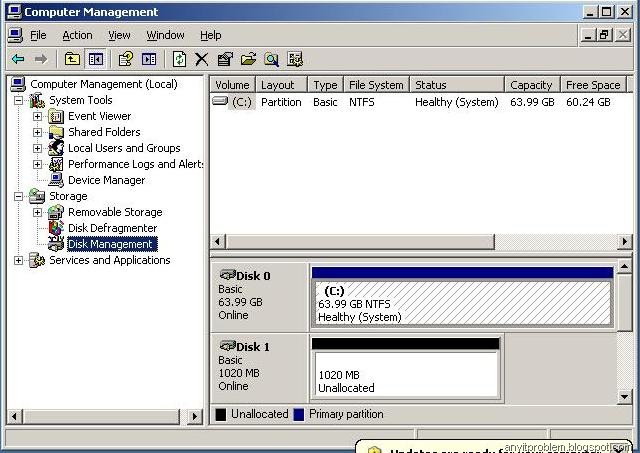Sort by the File System column header

pos(376,84)
